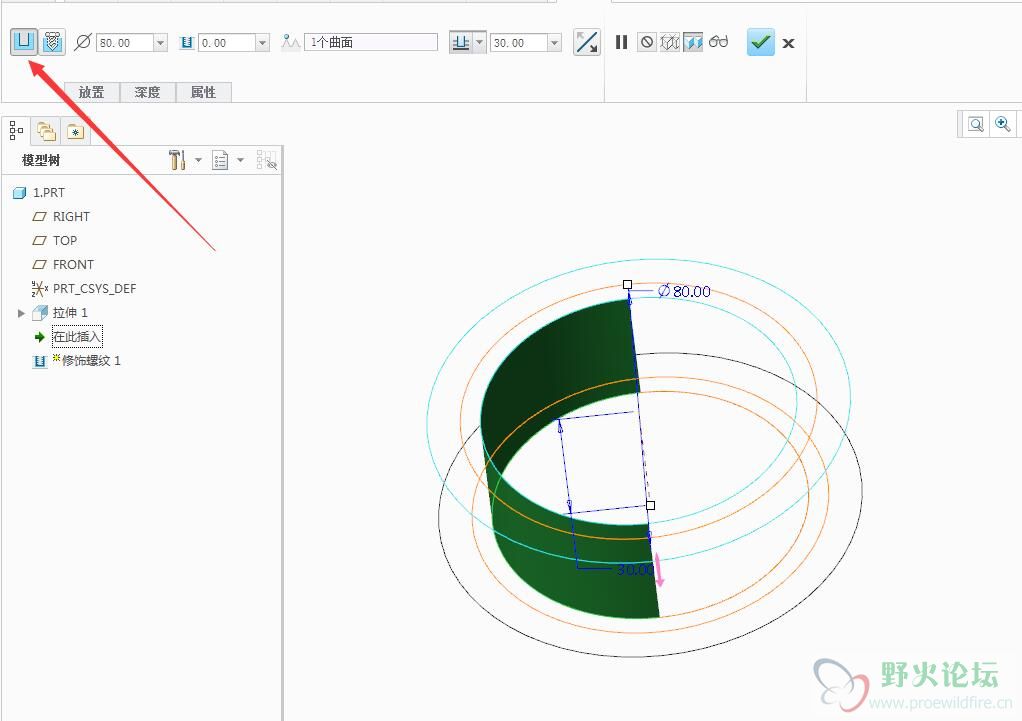This screenshot has height=721, width=1022.
Task: Click the 在此插入 insert marker
Action: (x=77, y=336)
